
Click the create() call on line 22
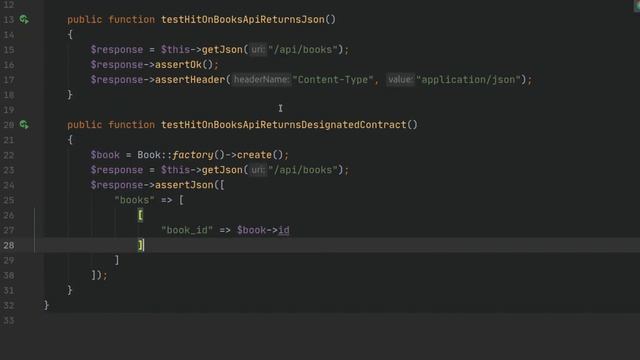(x=260, y=155)
